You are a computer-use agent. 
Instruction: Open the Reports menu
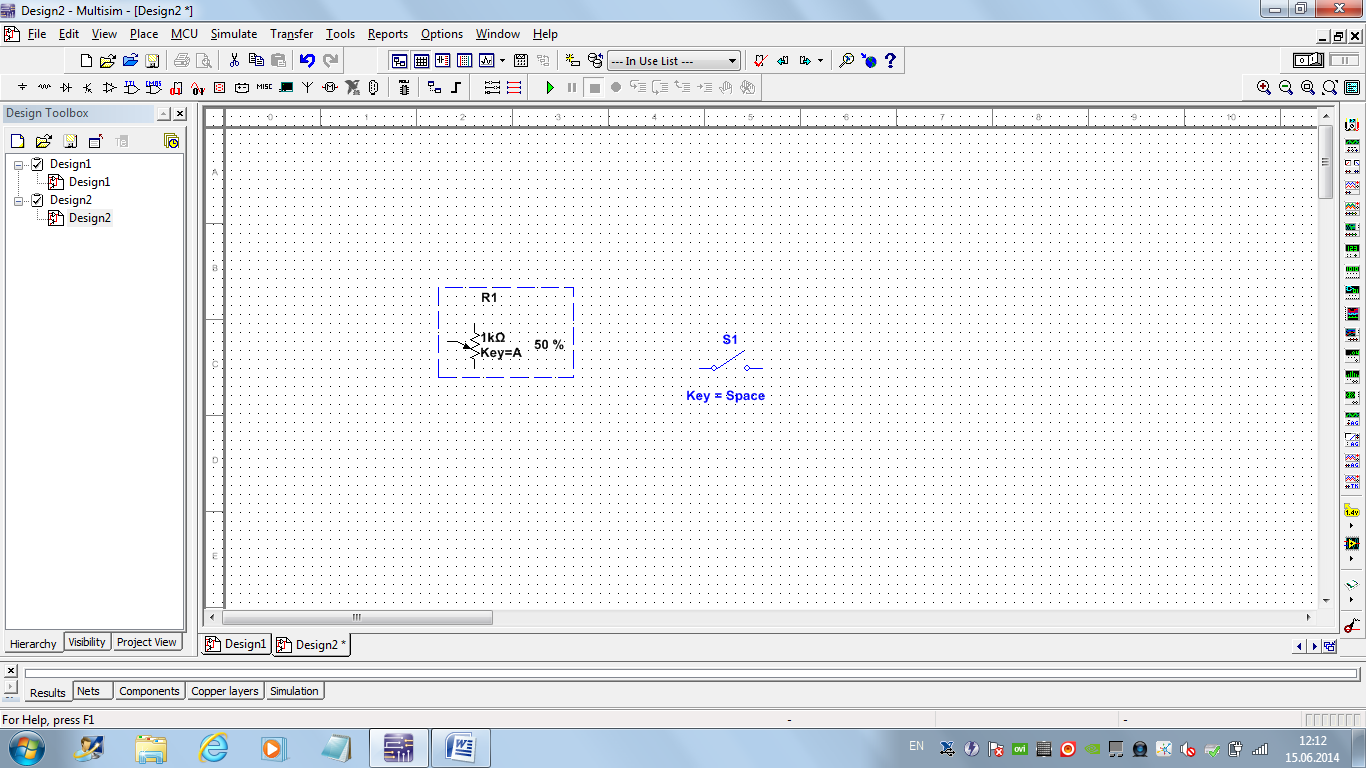pos(388,34)
